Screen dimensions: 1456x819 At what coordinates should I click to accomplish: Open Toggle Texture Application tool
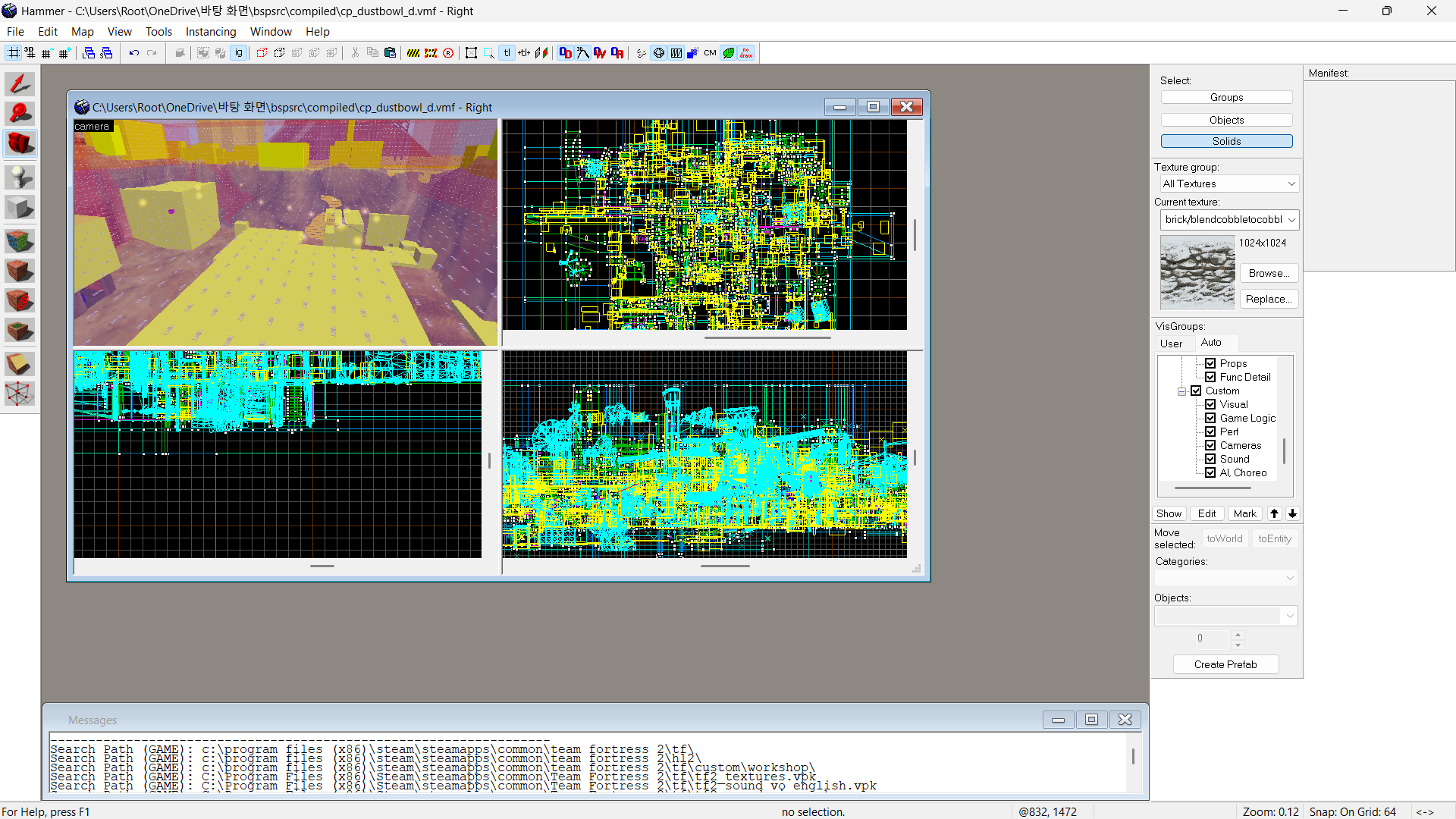20,241
